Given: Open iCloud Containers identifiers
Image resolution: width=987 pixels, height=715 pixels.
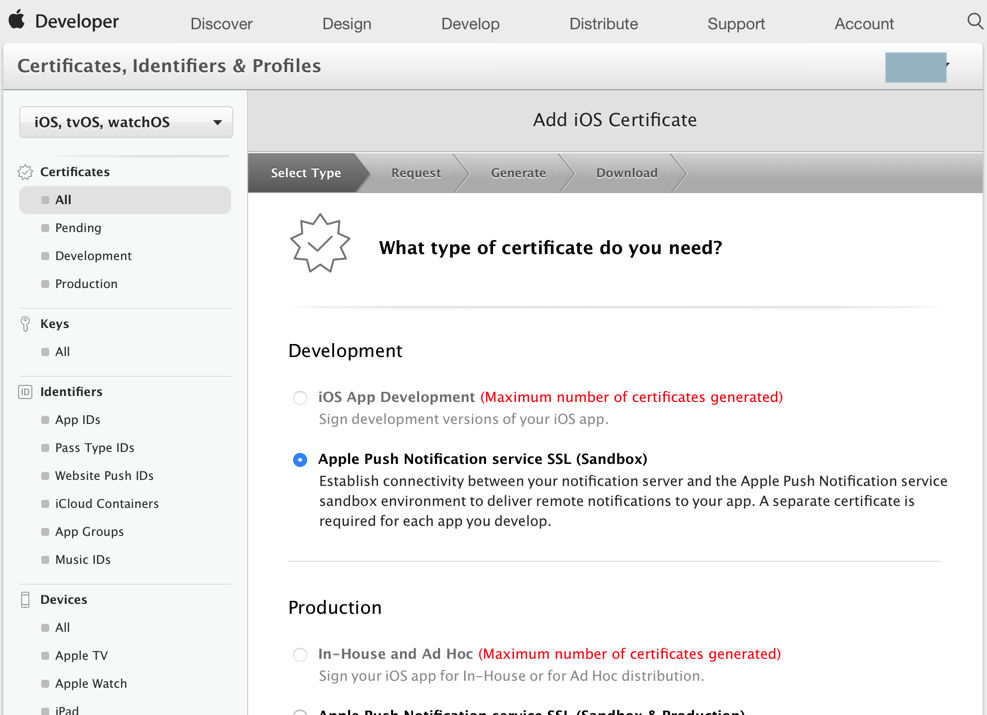Looking at the screenshot, I should (106, 504).
